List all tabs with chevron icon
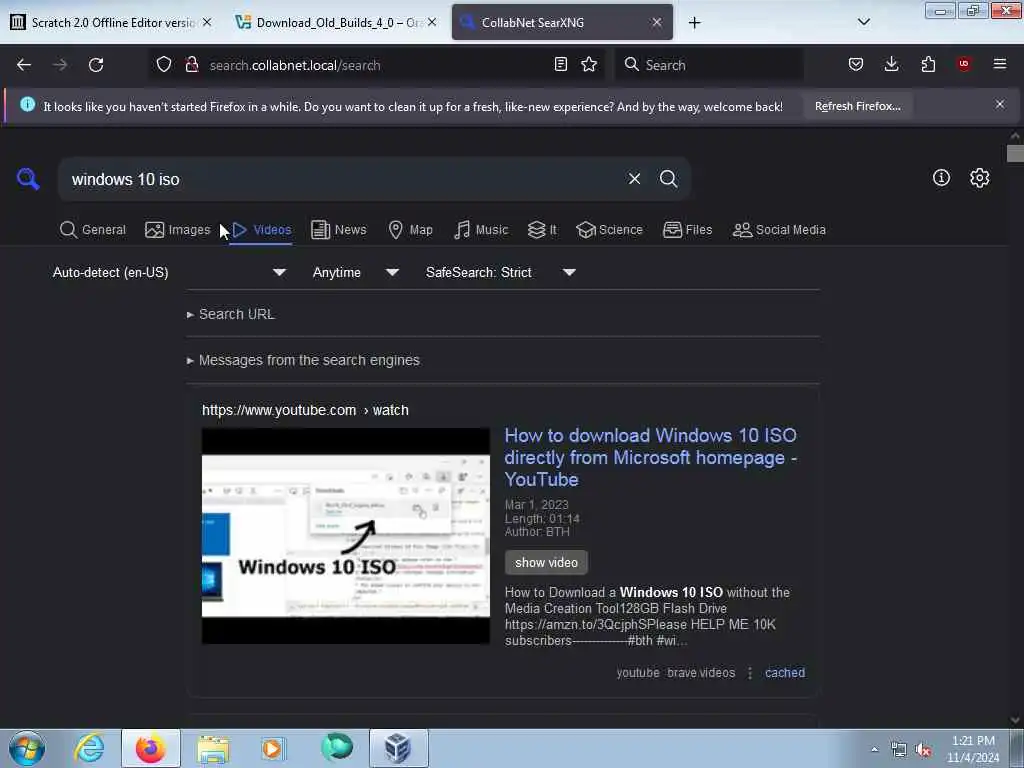Image resolution: width=1024 pixels, height=768 pixels. pos(863,22)
